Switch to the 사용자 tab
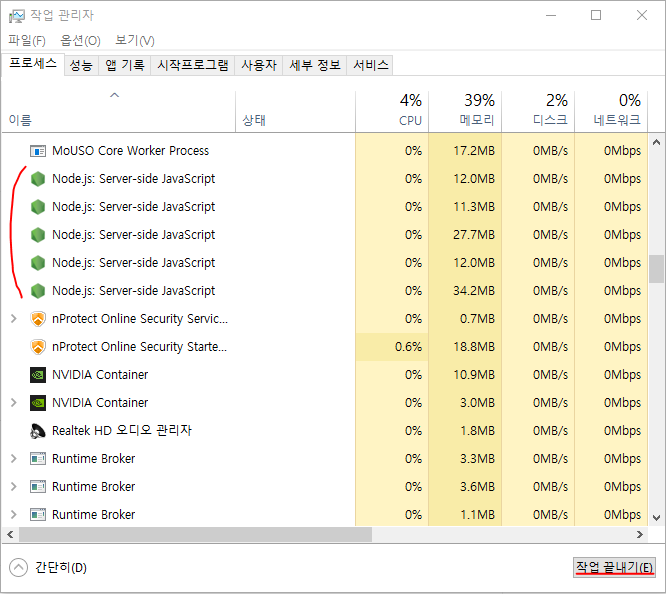Viewport: 666px width, 594px height. pyautogui.click(x=259, y=65)
